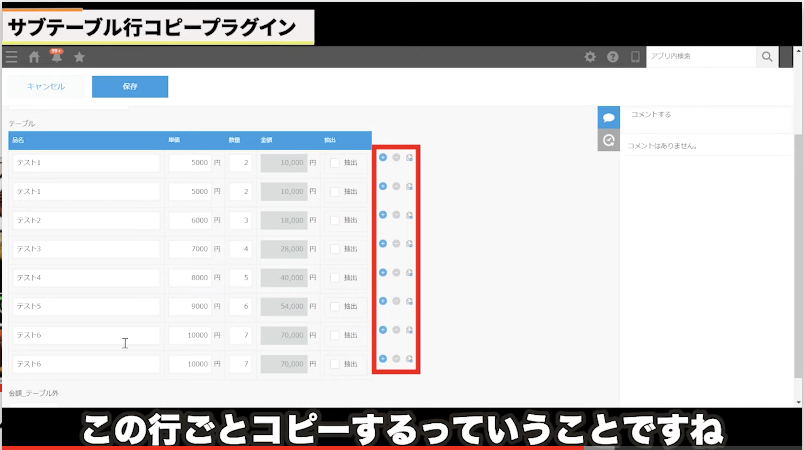804x450 pixels.
Task: Open the settings gear icon
Action: pyautogui.click(x=590, y=57)
